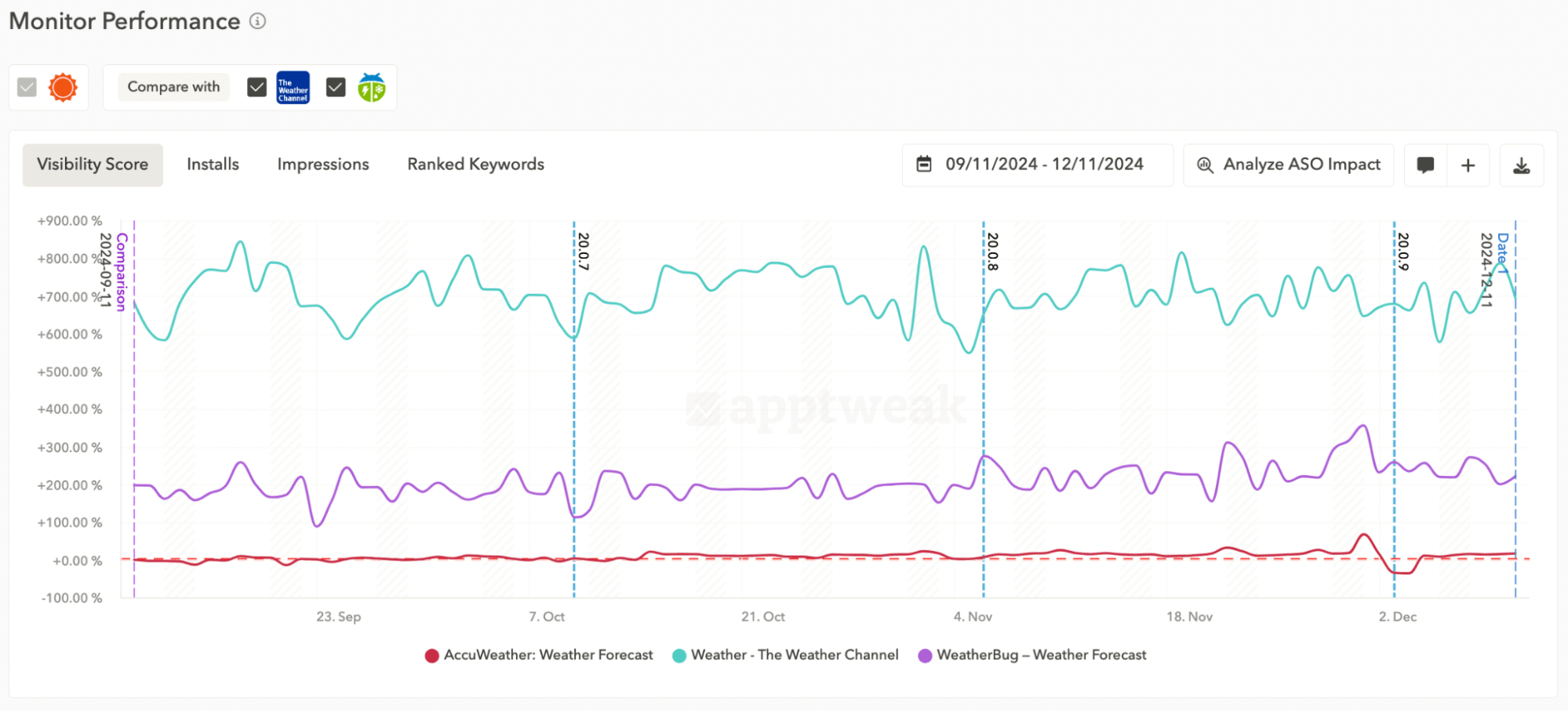Open the Impressions tab
The height and width of the screenshot is (711, 1568).
pyautogui.click(x=323, y=165)
